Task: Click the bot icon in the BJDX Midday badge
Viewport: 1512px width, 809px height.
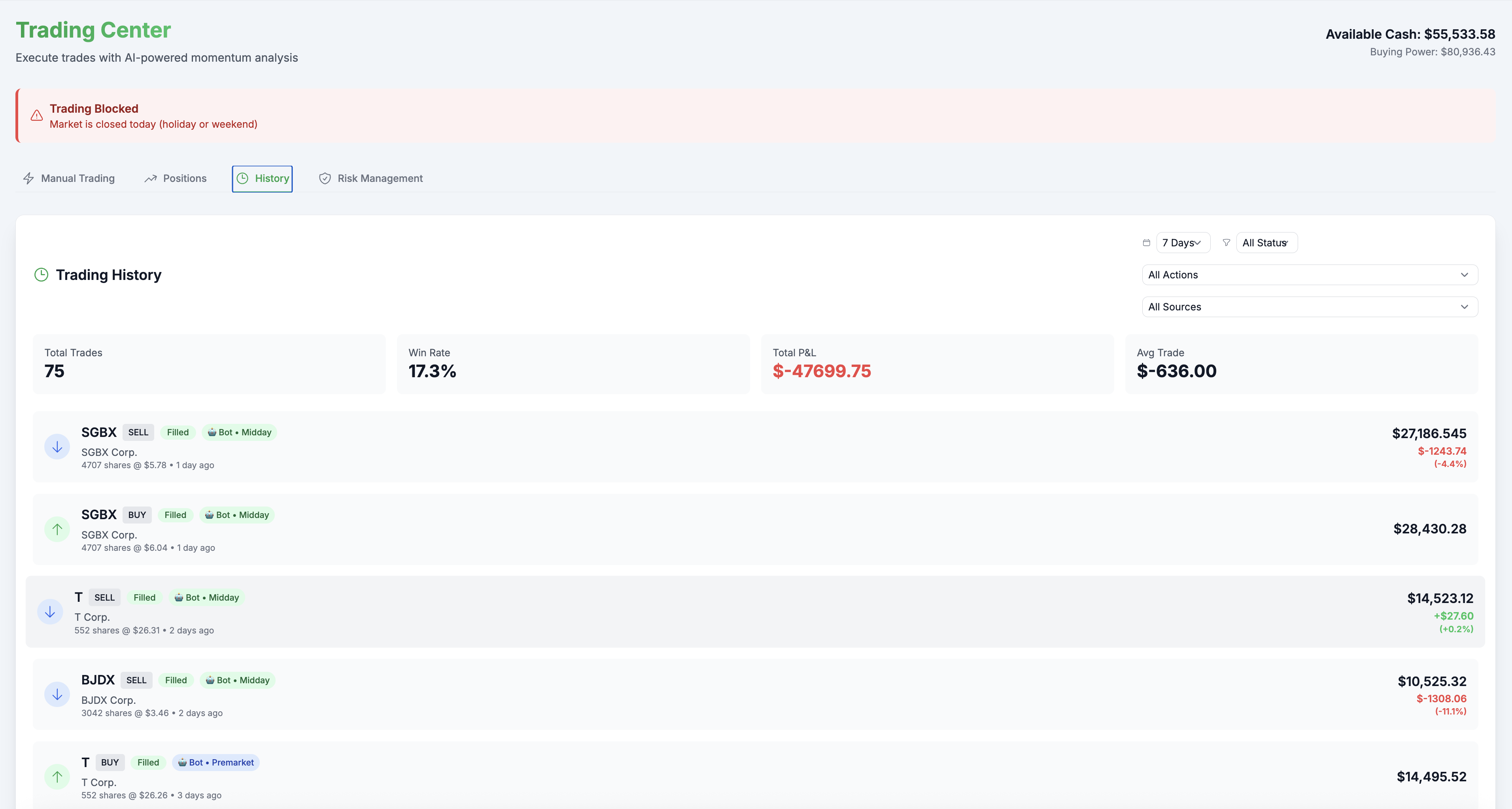Action: coord(210,680)
